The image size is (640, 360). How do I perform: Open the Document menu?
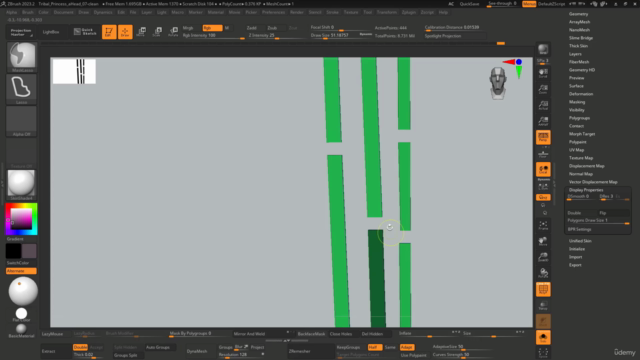(64, 12)
